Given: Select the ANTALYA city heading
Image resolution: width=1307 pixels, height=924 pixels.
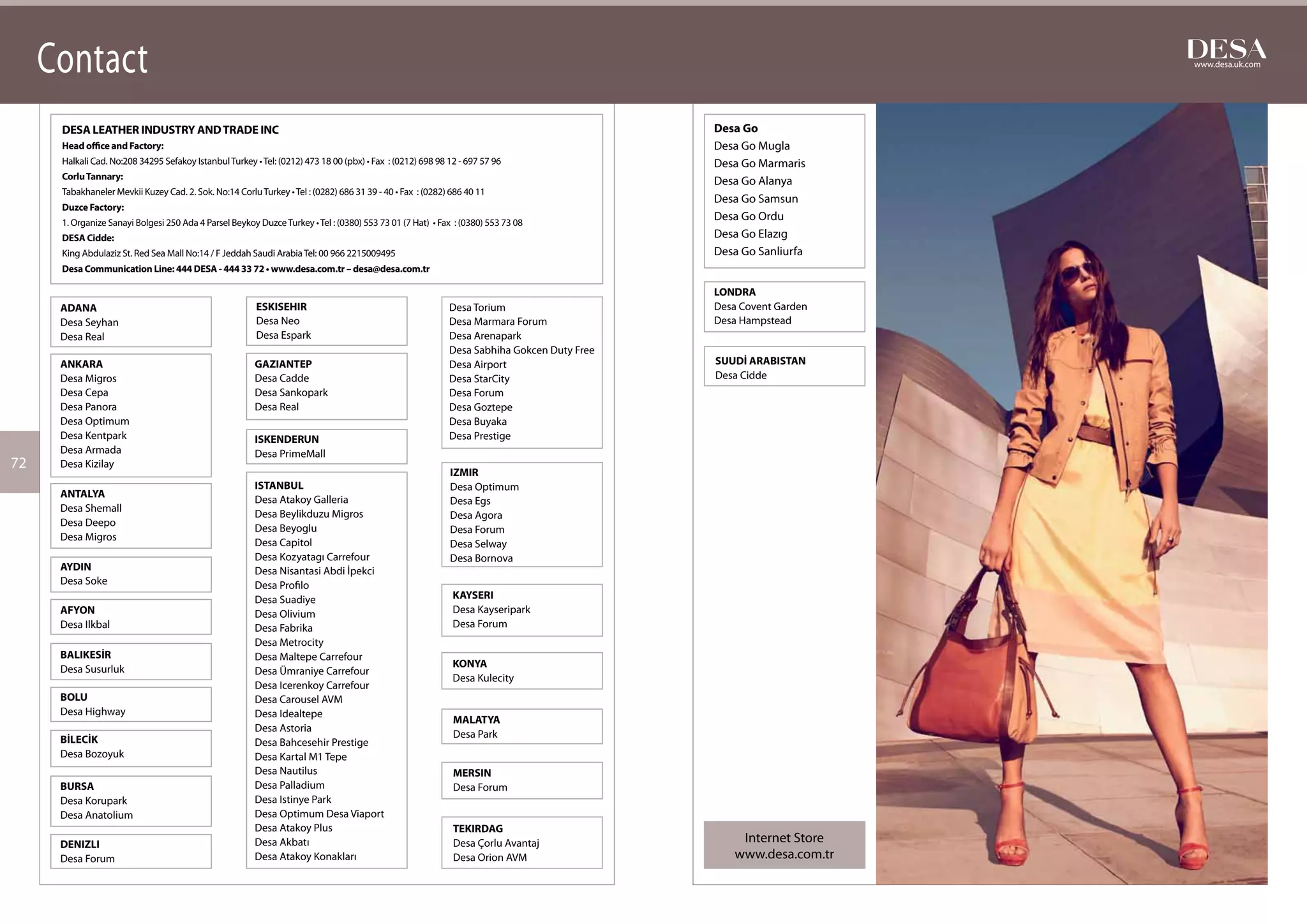Looking at the screenshot, I should coord(82,494).
